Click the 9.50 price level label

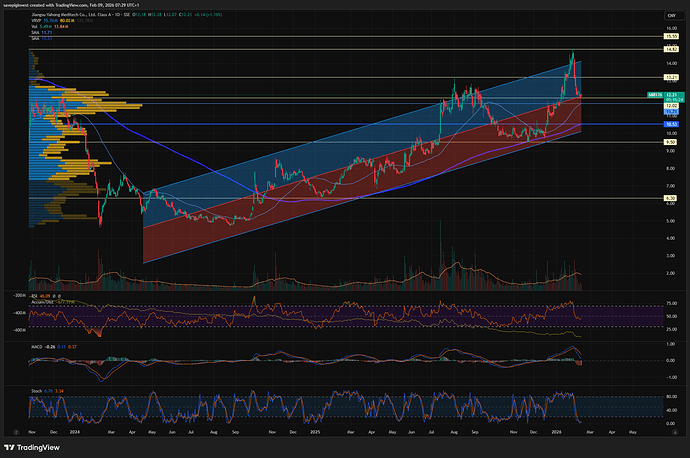(672, 142)
